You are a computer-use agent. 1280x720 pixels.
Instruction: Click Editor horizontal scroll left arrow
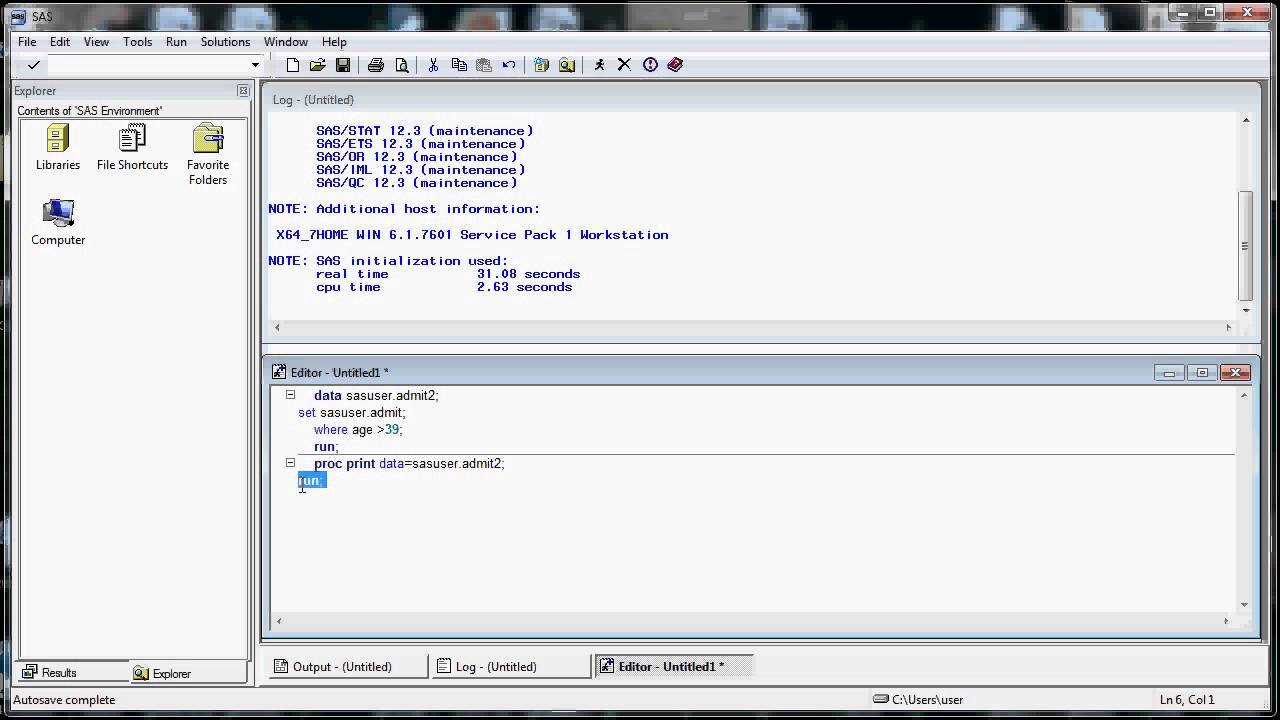(278, 621)
